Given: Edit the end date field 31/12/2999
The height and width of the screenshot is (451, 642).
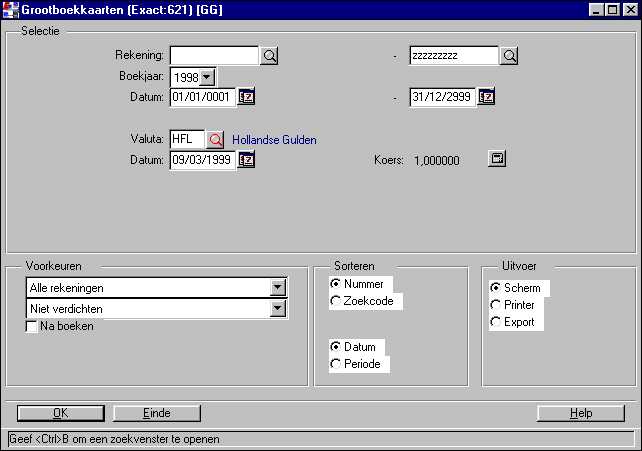Looking at the screenshot, I should pos(443,97).
